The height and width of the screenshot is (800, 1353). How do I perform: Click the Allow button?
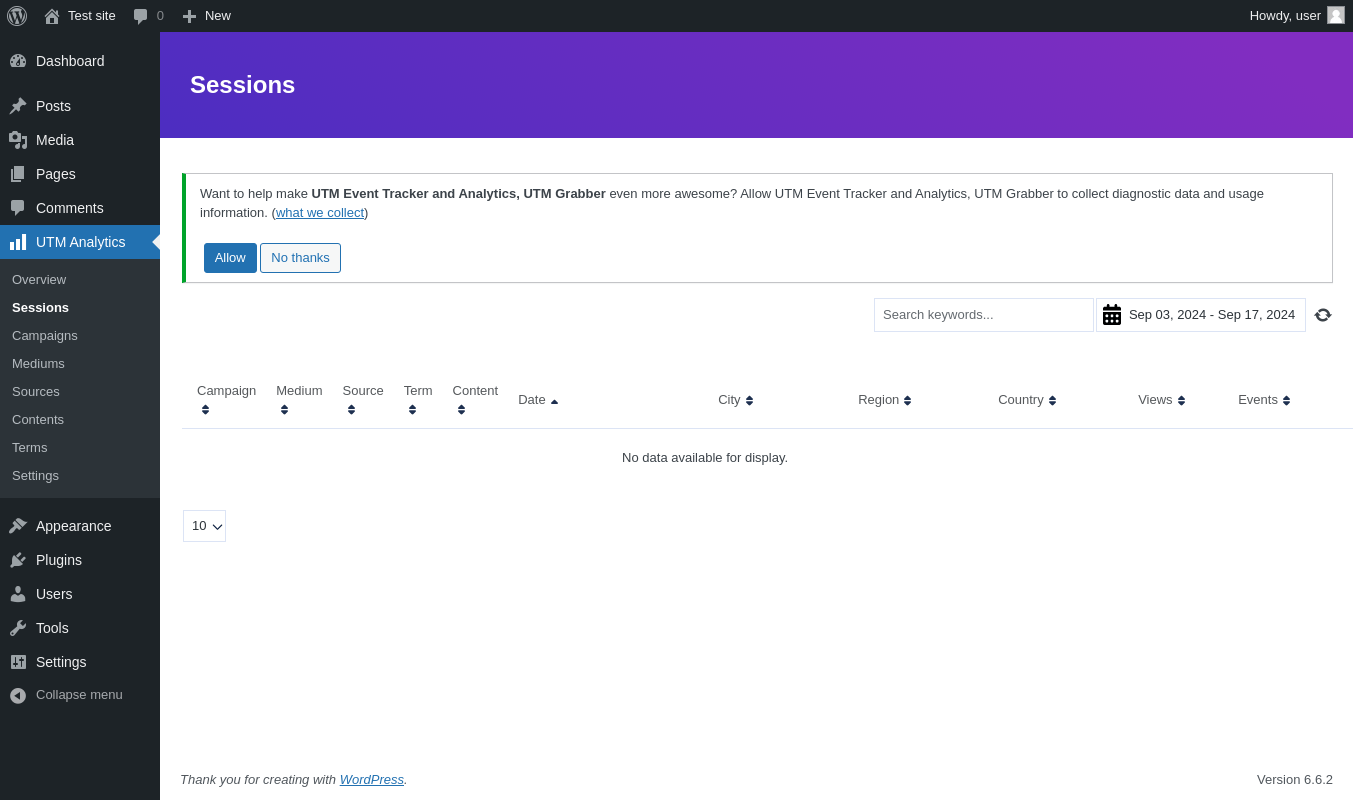coord(230,258)
